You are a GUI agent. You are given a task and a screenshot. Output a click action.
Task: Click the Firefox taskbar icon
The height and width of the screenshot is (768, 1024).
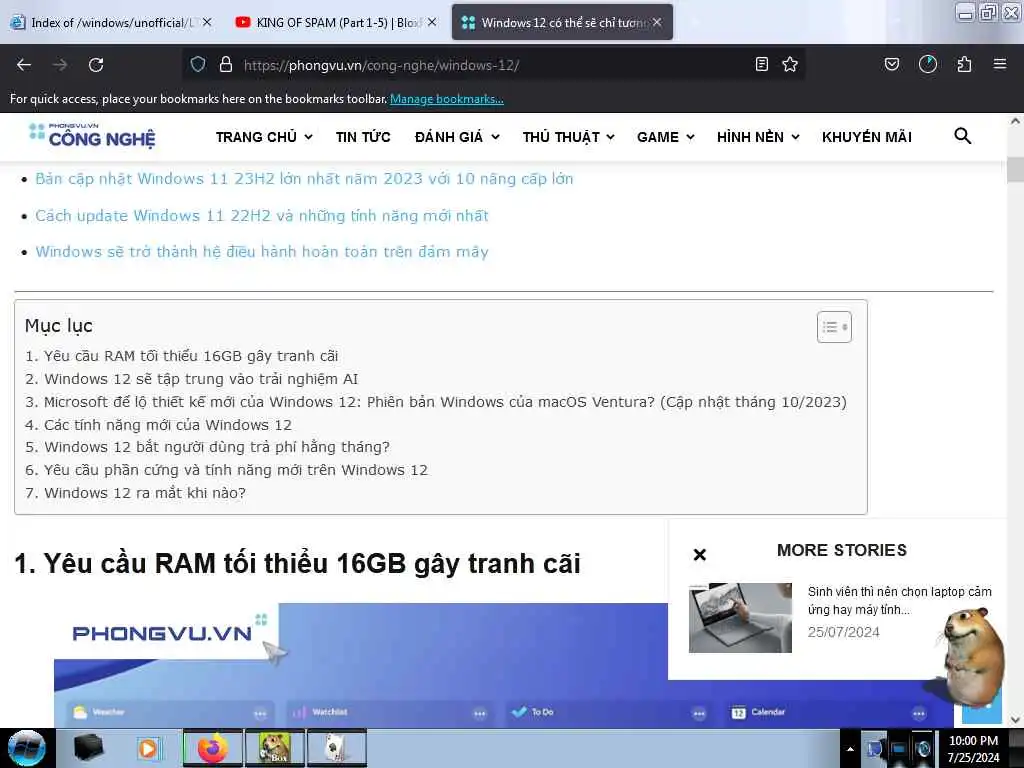213,748
